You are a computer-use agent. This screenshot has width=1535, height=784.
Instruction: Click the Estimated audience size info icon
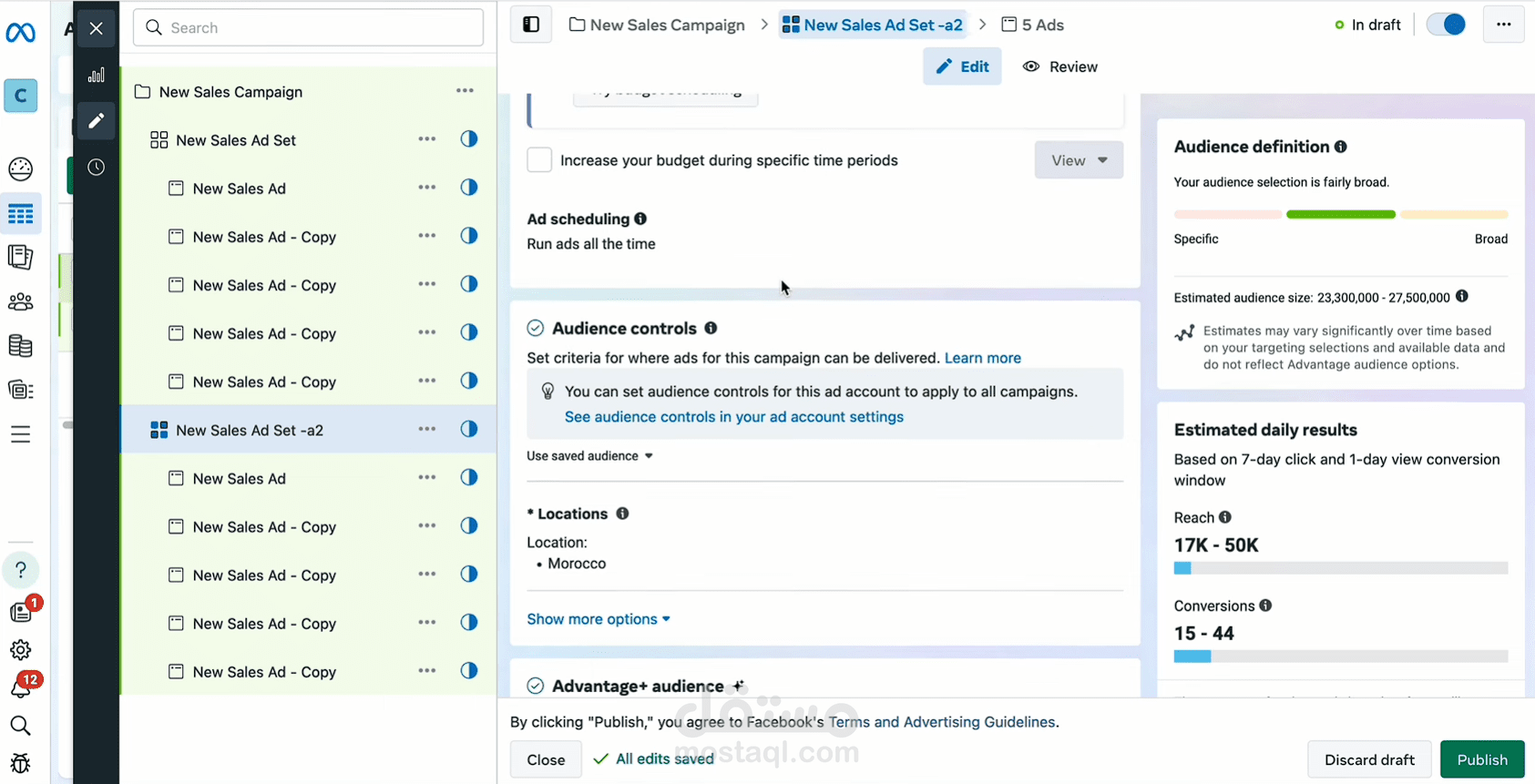pos(1462,296)
